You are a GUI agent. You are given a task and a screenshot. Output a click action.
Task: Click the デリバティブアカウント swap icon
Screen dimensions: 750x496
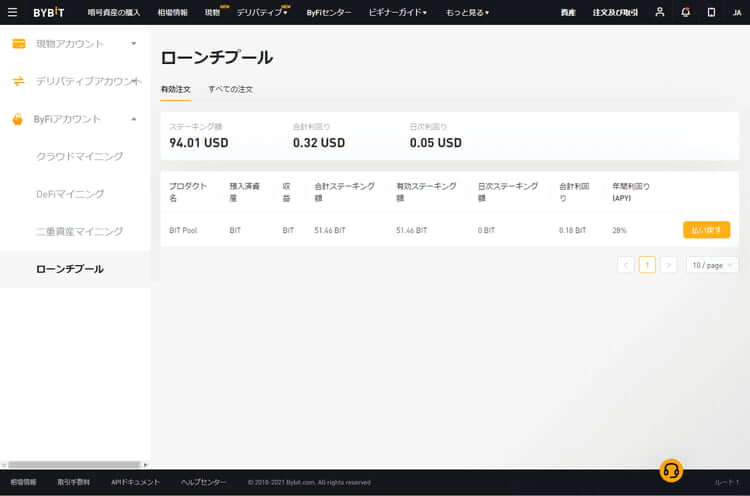point(19,81)
